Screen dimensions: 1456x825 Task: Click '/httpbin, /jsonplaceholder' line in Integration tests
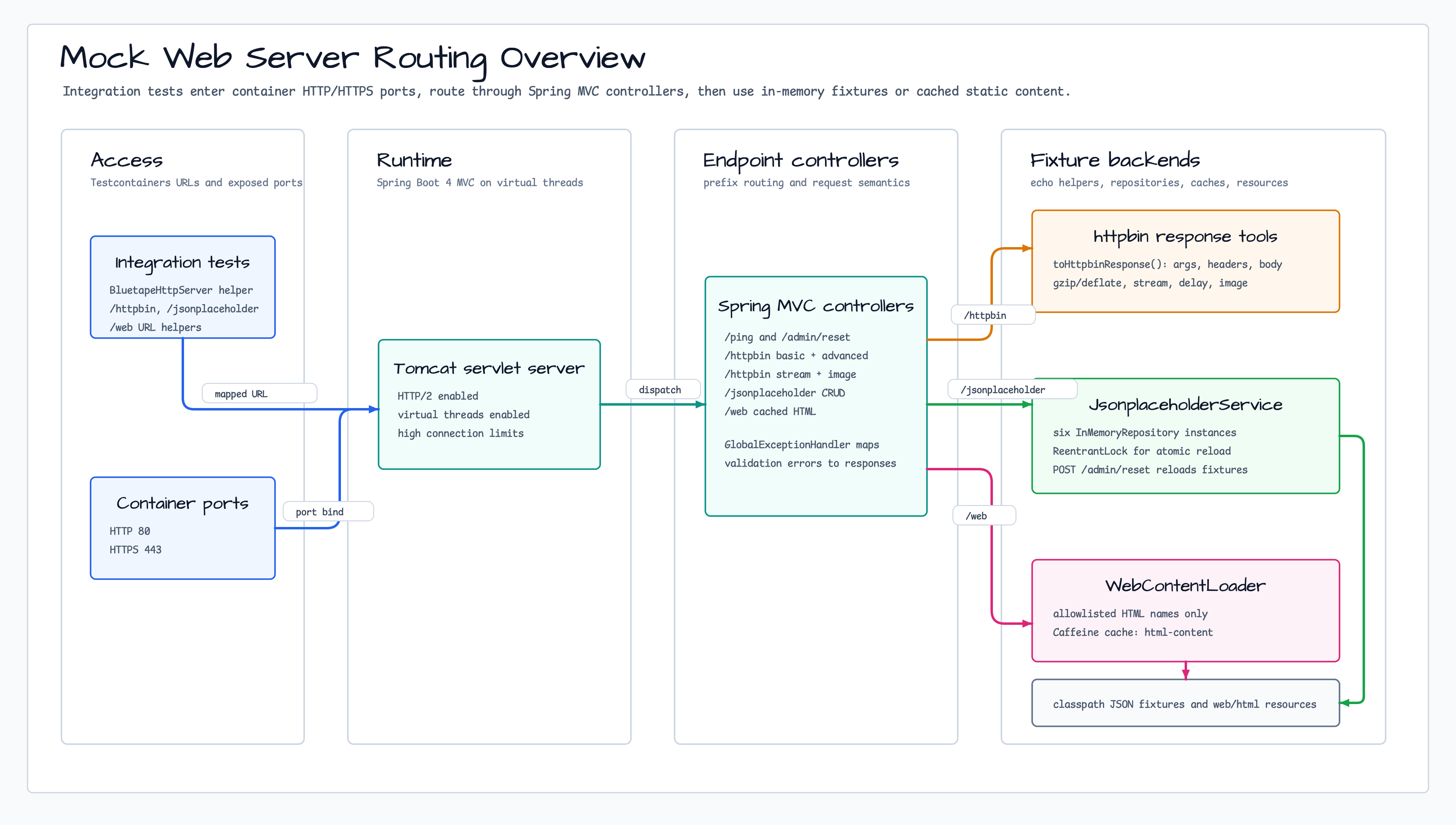(x=184, y=309)
